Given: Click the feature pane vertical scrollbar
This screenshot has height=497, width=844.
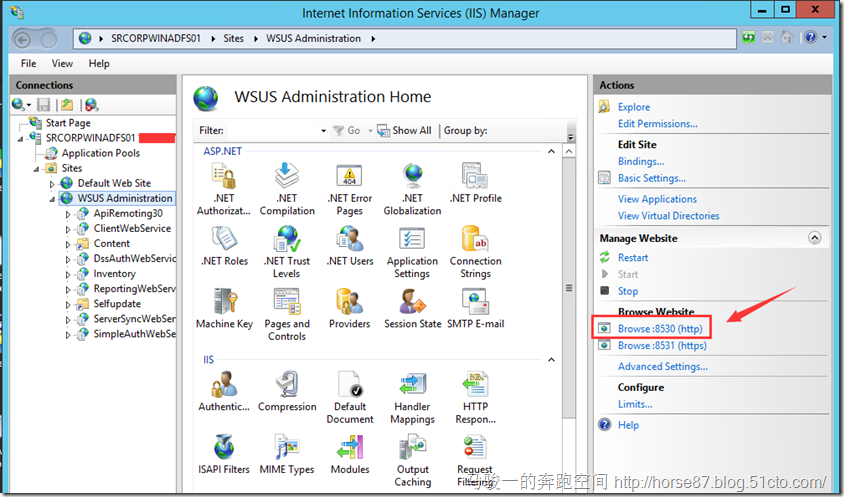Looking at the screenshot, I should (569, 288).
